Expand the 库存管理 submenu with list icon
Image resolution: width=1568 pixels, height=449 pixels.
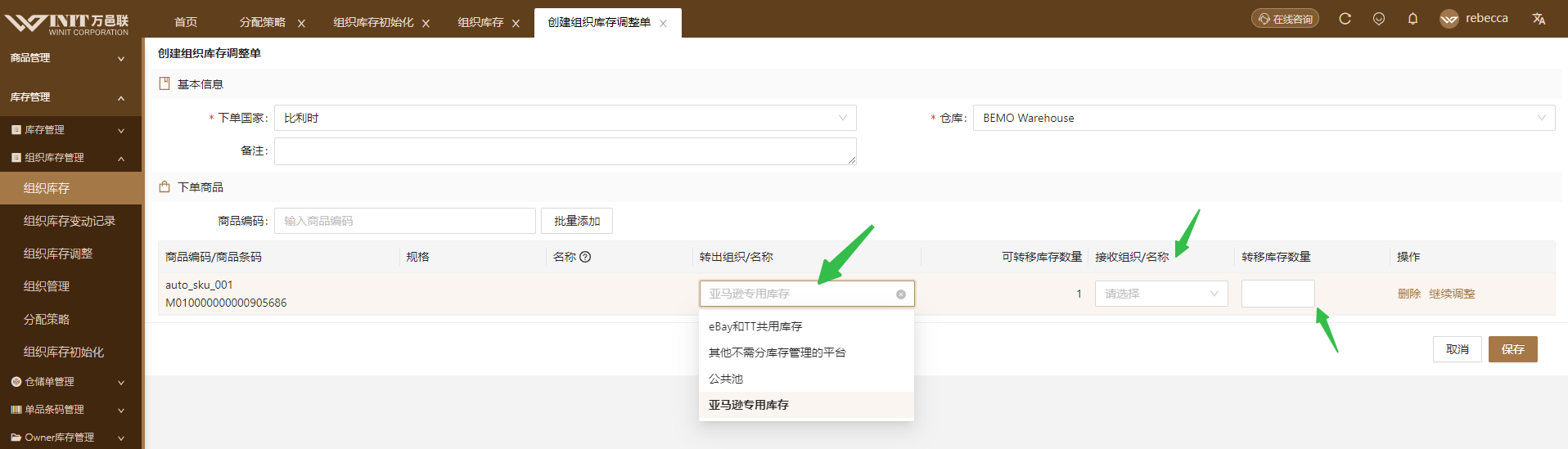(x=70, y=130)
